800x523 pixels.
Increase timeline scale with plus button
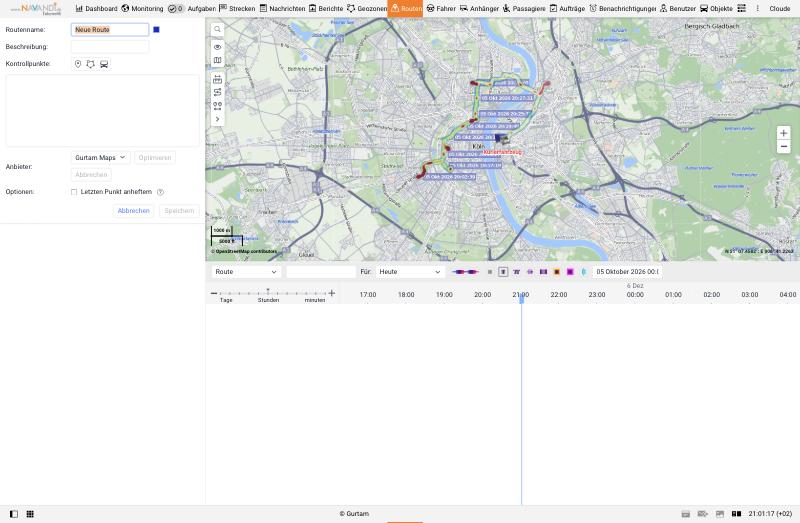point(332,293)
